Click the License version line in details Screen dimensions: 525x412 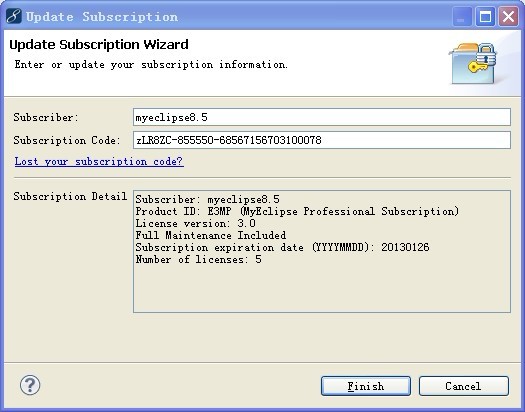coord(196,223)
